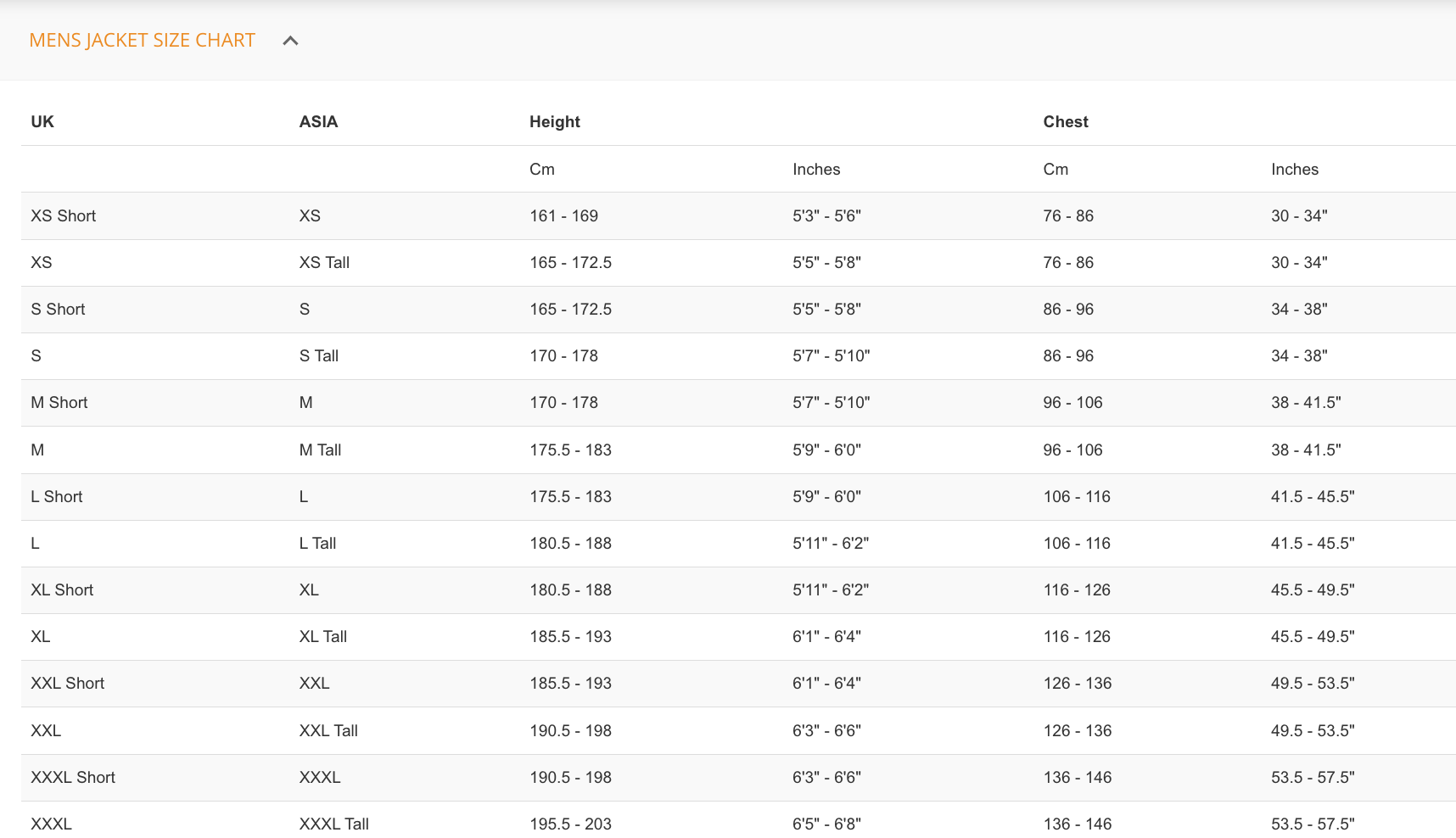The width and height of the screenshot is (1456, 838).
Task: Click the XXL Tall Asia size cell
Action: [328, 731]
